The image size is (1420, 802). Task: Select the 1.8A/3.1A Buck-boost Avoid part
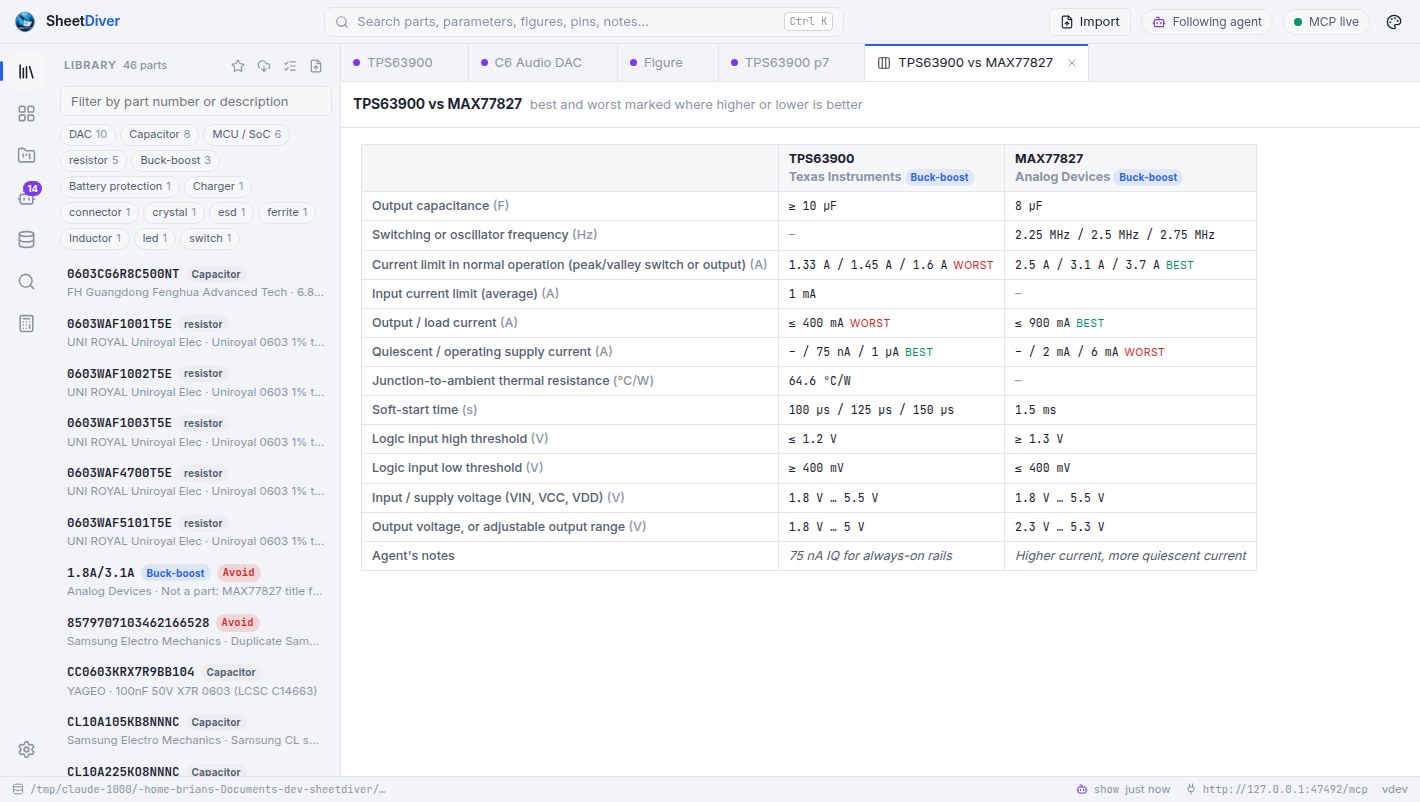pyautogui.click(x=196, y=582)
